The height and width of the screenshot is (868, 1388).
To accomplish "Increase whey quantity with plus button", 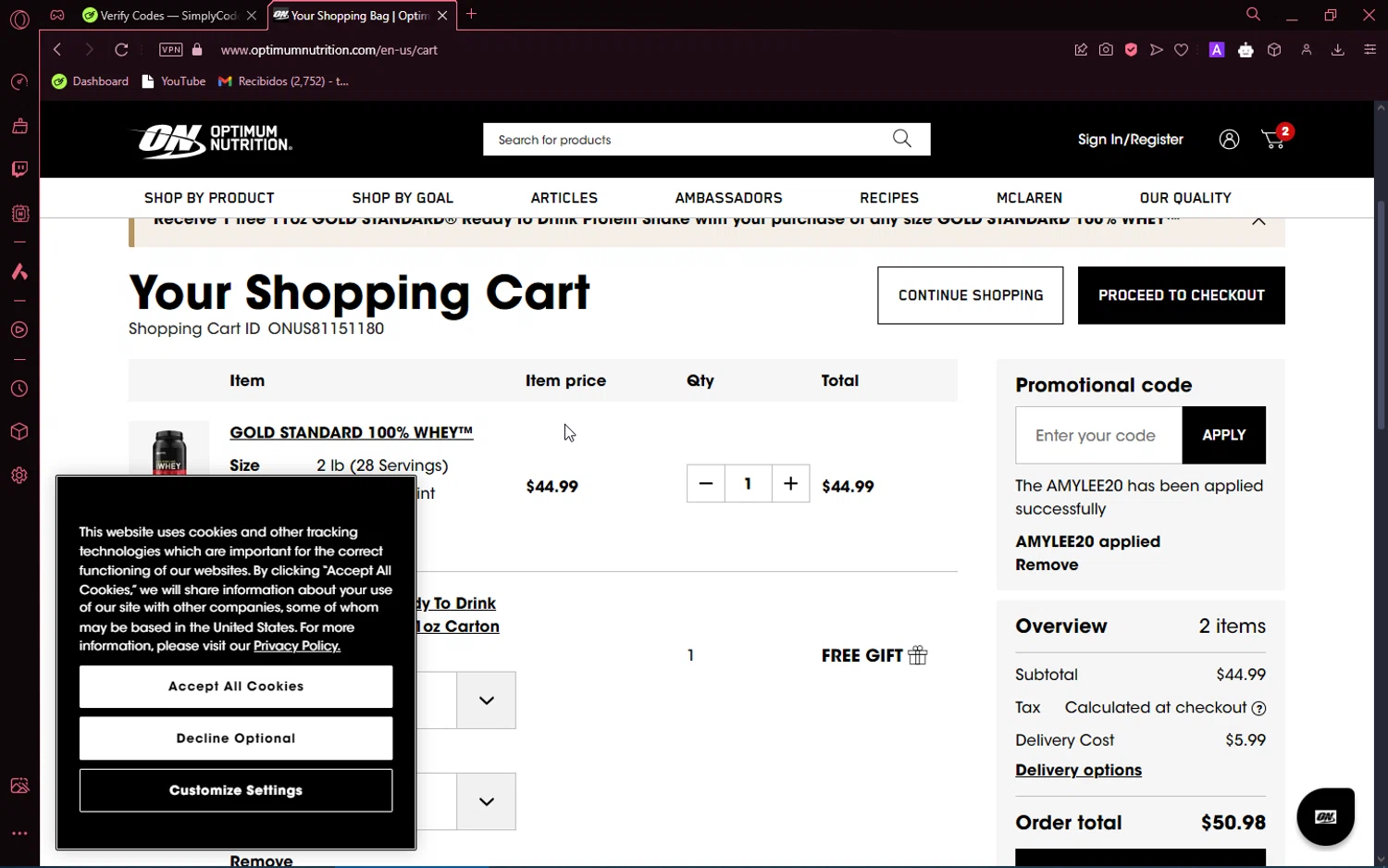I will pos(790,484).
